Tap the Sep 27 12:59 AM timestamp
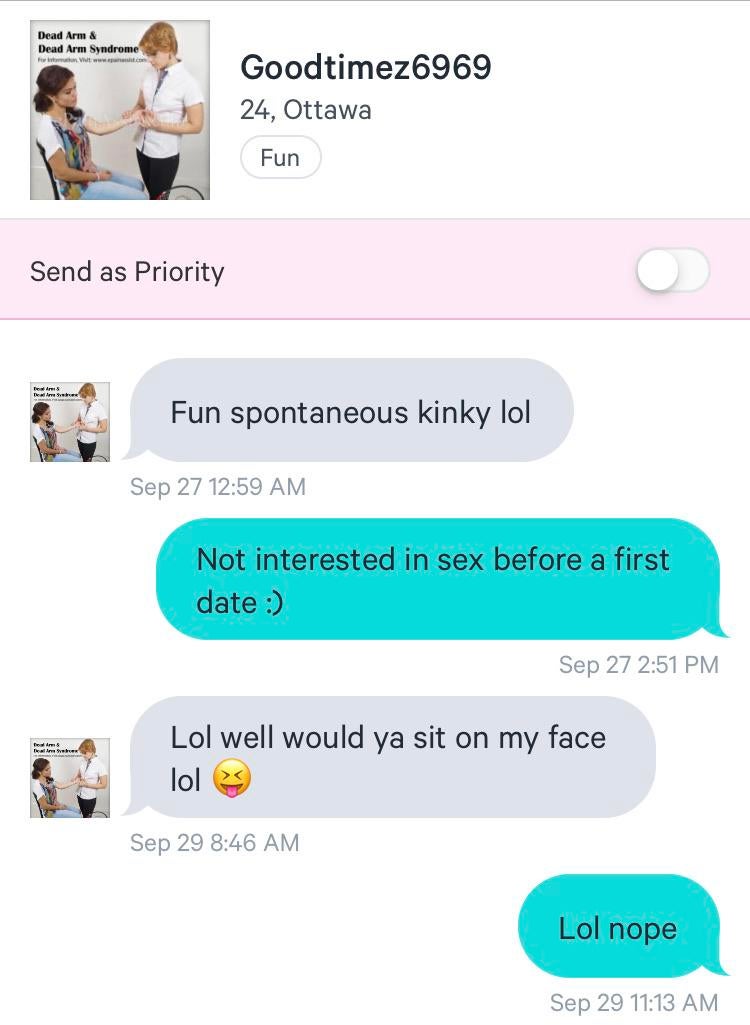 pos(218,486)
